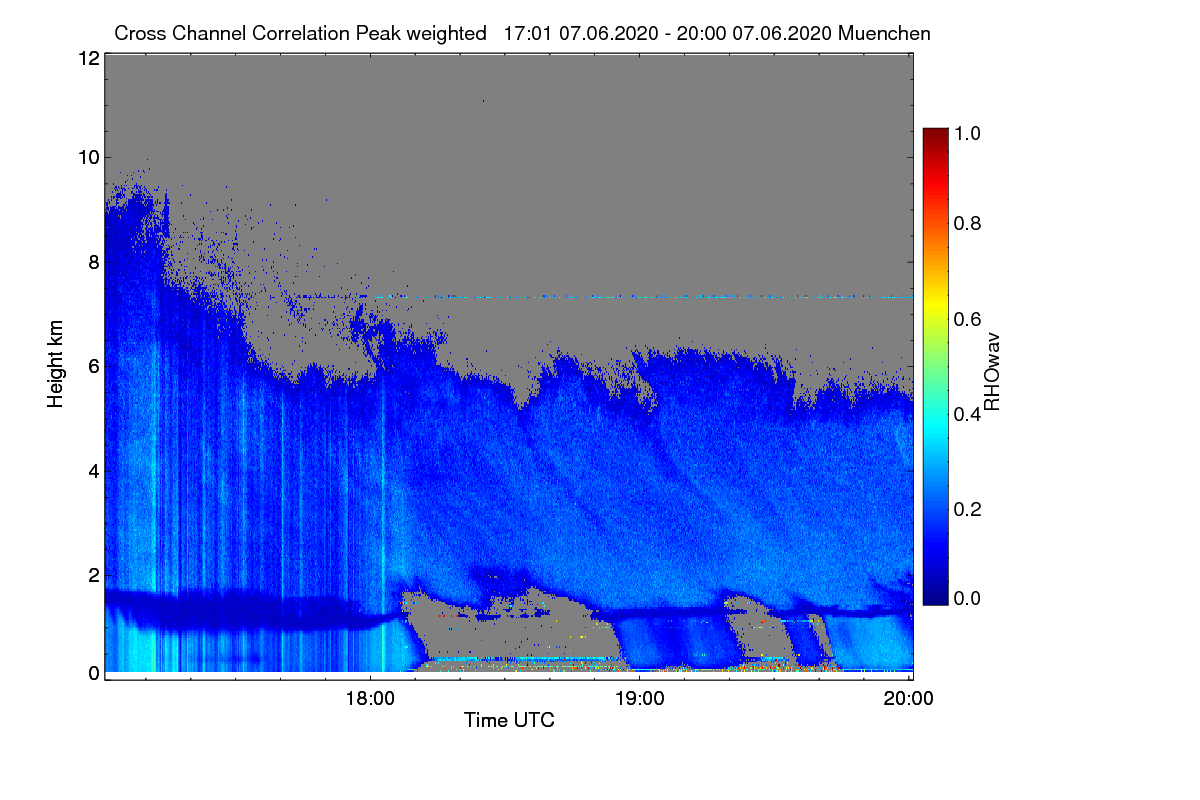
Task: Click the 'RHOwav' colorbar label
Action: coord(992,372)
